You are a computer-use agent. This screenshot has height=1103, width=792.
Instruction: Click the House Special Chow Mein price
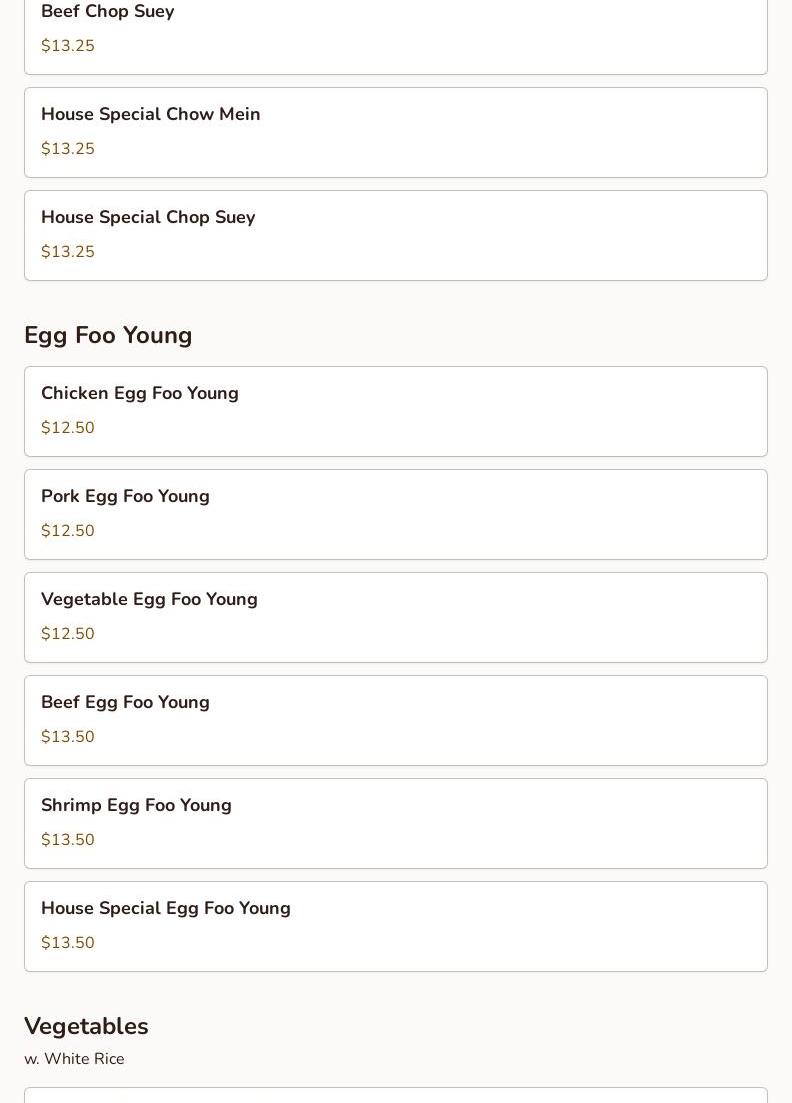coord(68,149)
